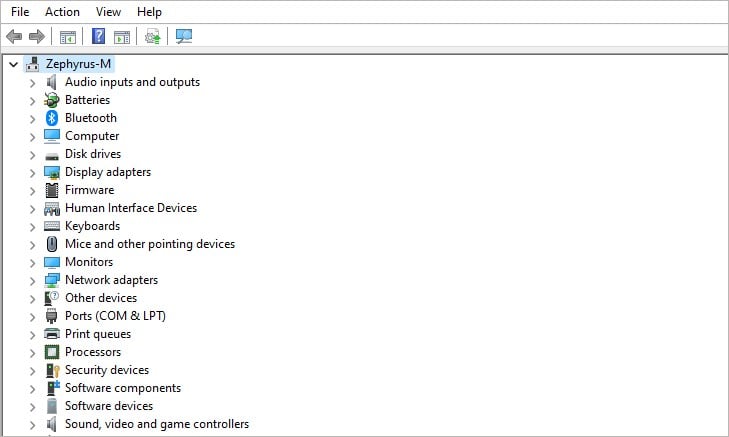Expand the Processors category
Viewport: 729px width, 437px height.
(32, 353)
